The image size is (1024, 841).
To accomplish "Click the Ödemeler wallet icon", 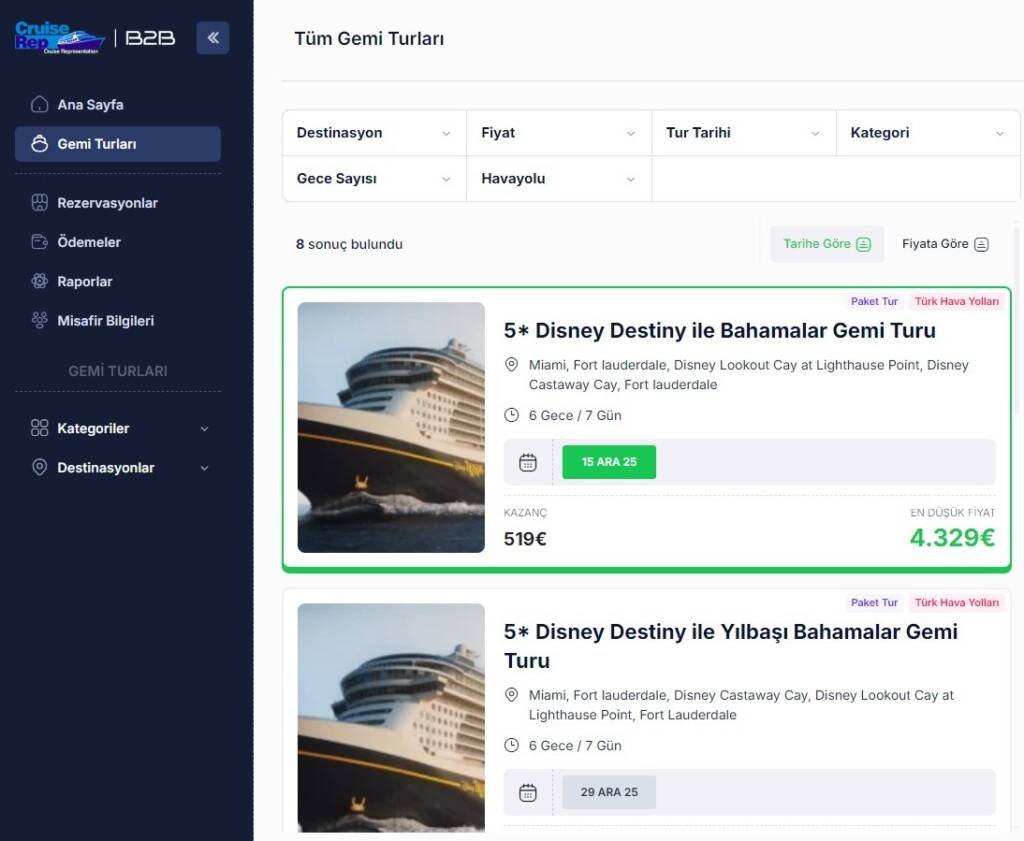I will pos(39,242).
